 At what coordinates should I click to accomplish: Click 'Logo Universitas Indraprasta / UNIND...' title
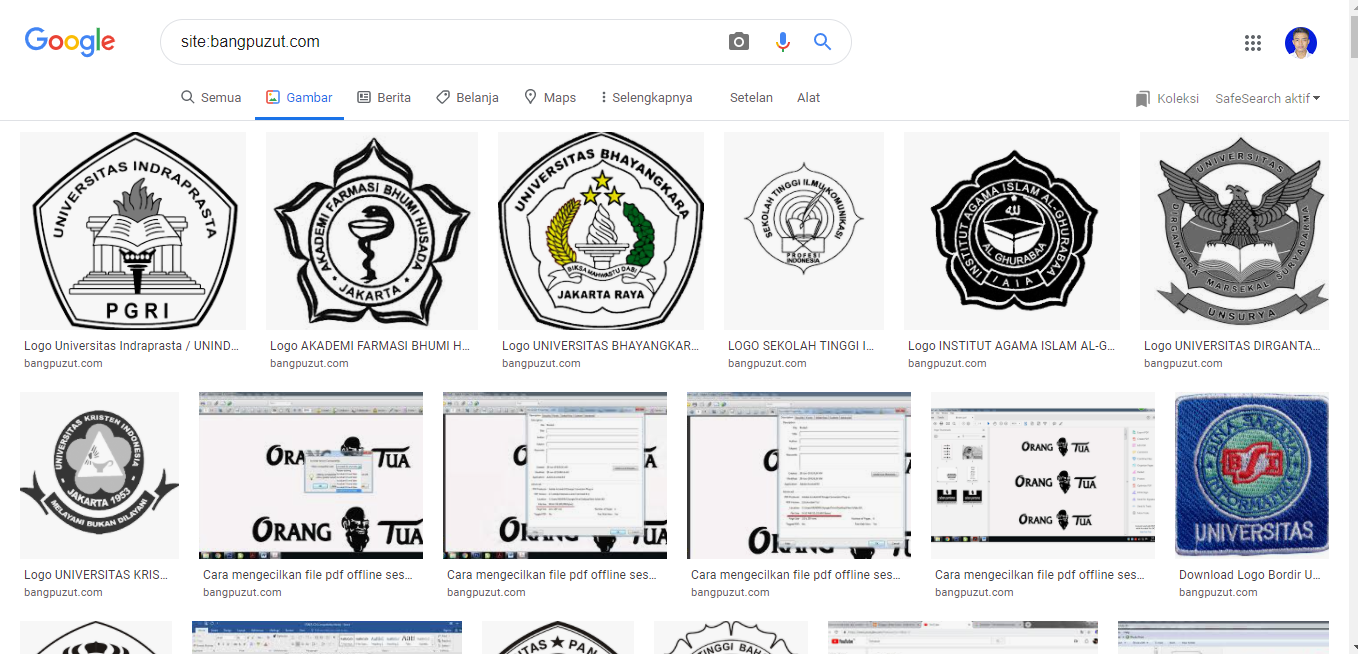pos(132,346)
